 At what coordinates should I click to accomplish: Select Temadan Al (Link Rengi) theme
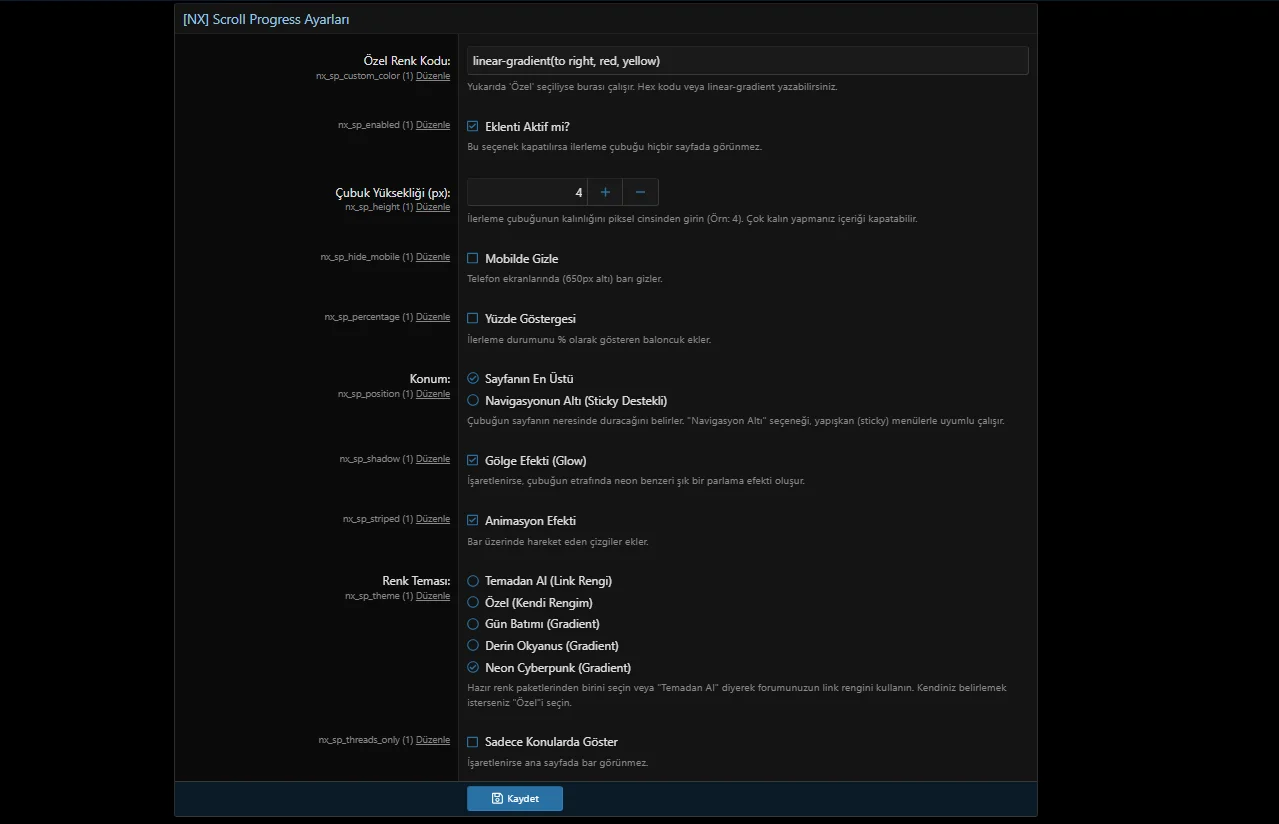point(473,580)
